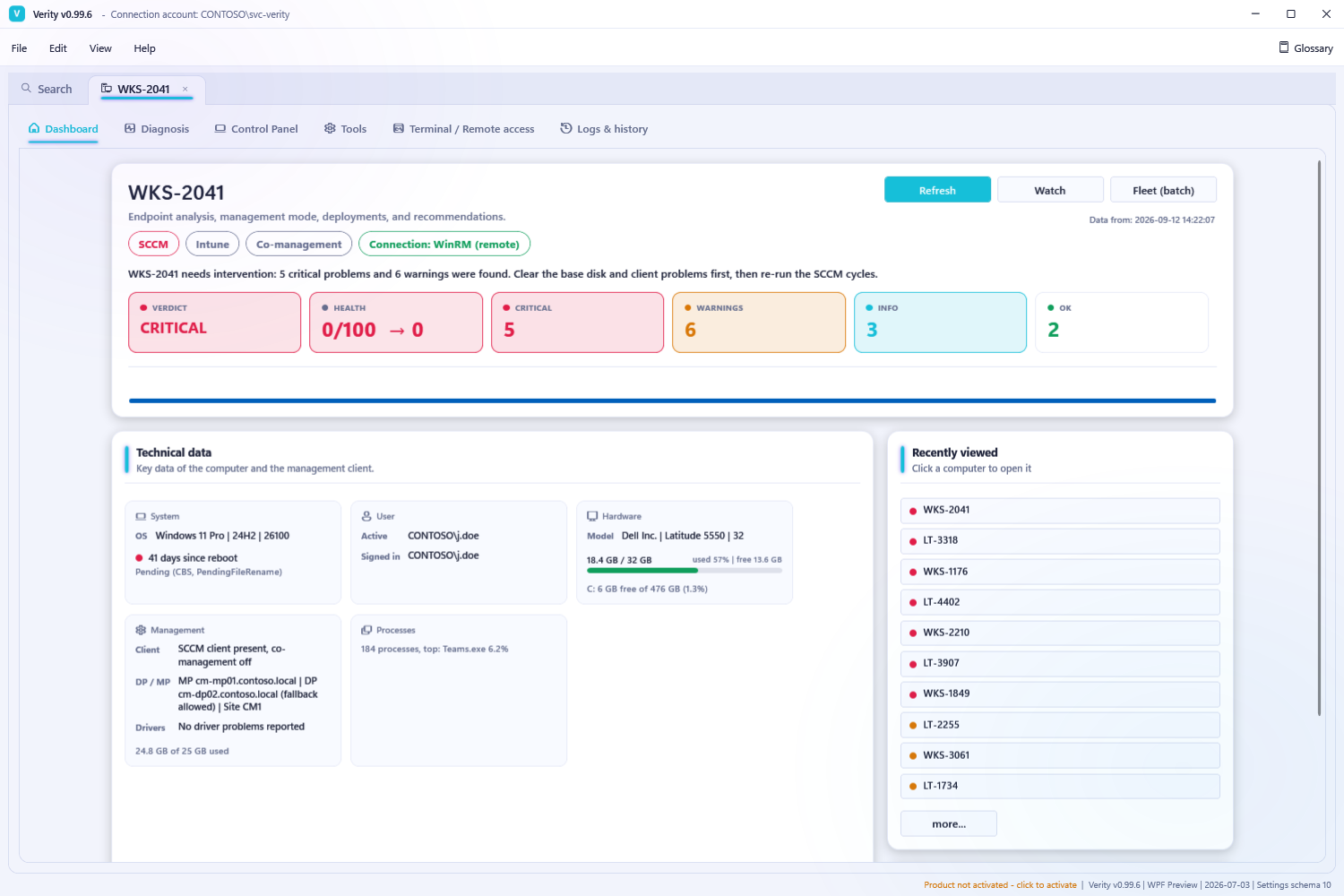Open the Edit menu
The height and width of the screenshot is (896, 1344).
coord(58,48)
